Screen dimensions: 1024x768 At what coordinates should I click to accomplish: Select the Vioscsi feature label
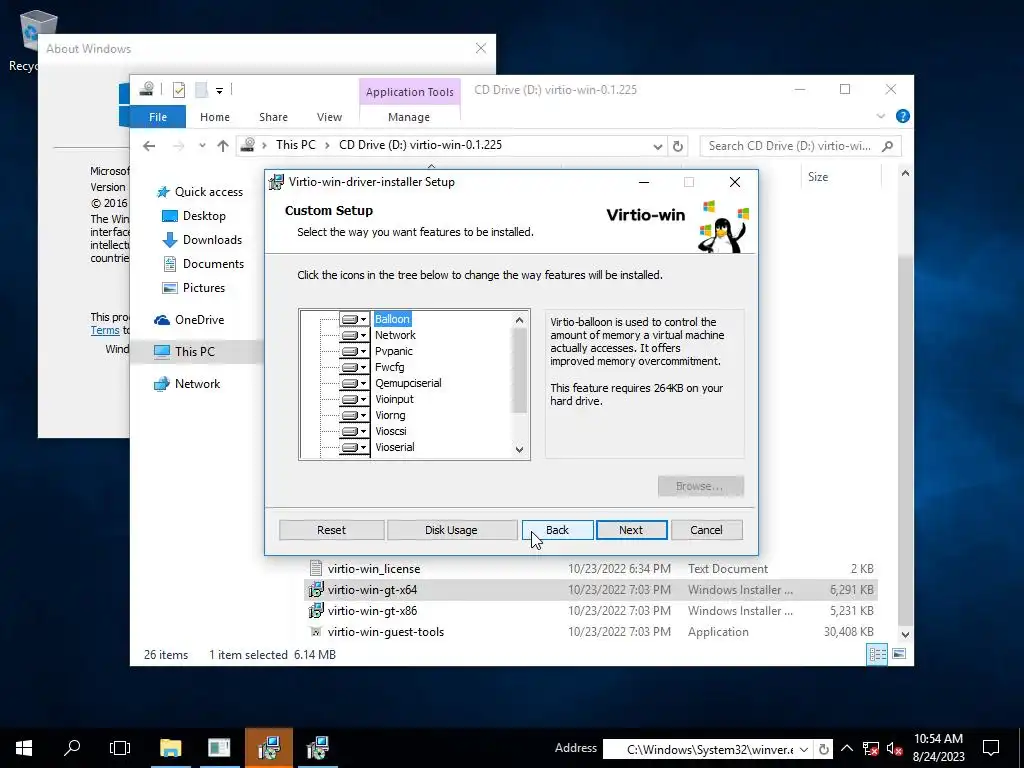[391, 431]
